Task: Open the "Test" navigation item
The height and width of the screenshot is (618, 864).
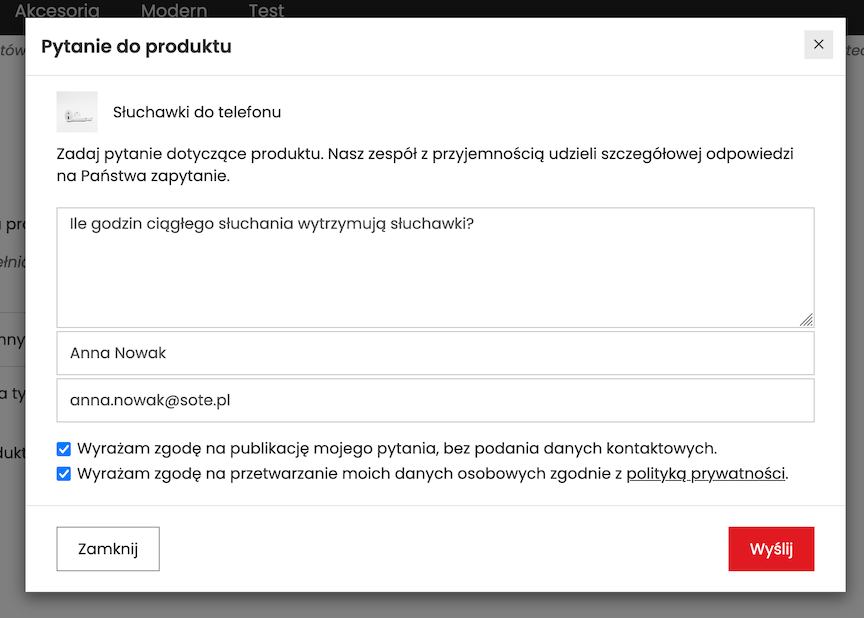Action: point(265,11)
